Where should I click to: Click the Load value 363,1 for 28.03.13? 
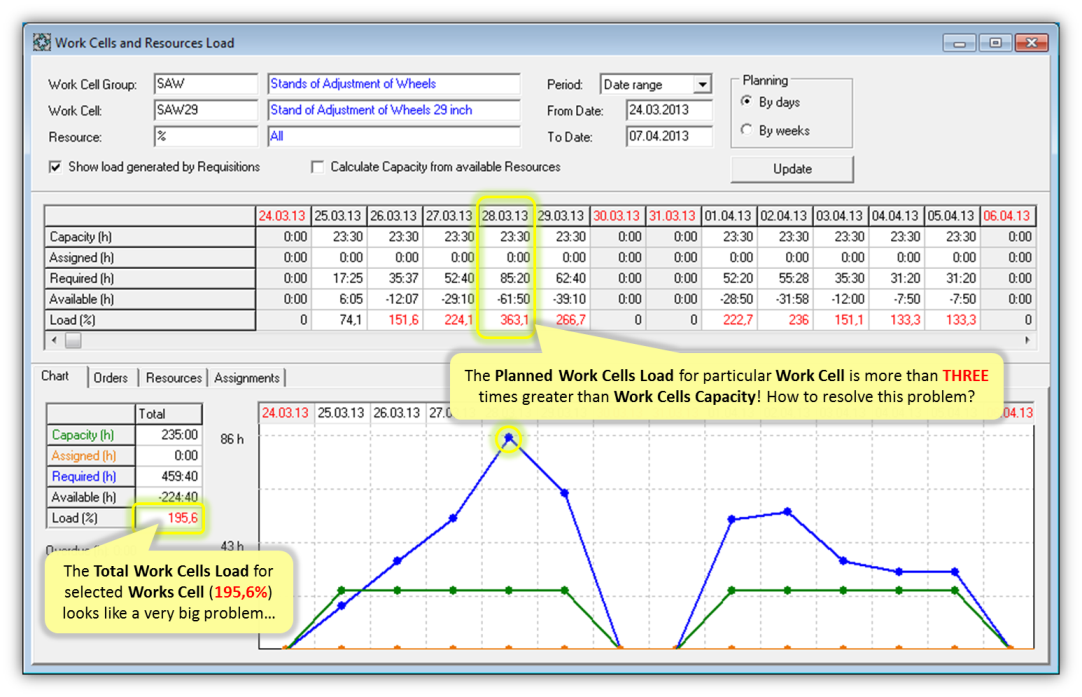tap(506, 320)
